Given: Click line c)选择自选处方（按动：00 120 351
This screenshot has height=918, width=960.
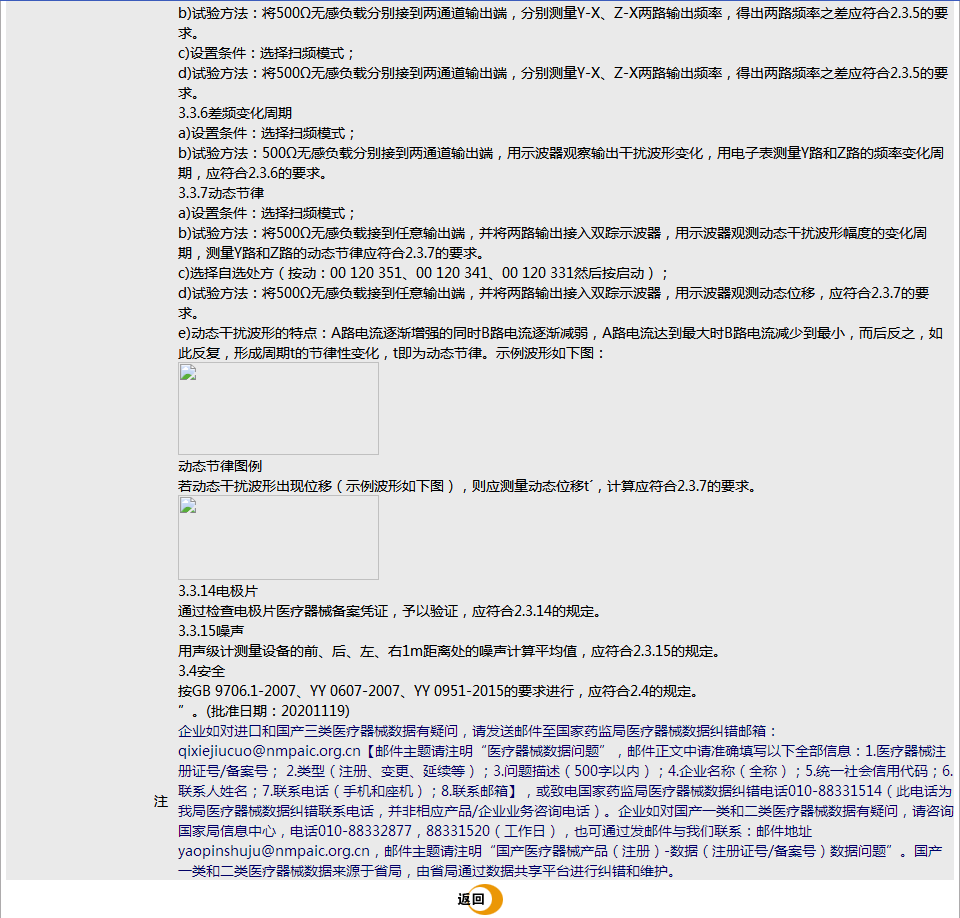Looking at the screenshot, I should point(423,273).
